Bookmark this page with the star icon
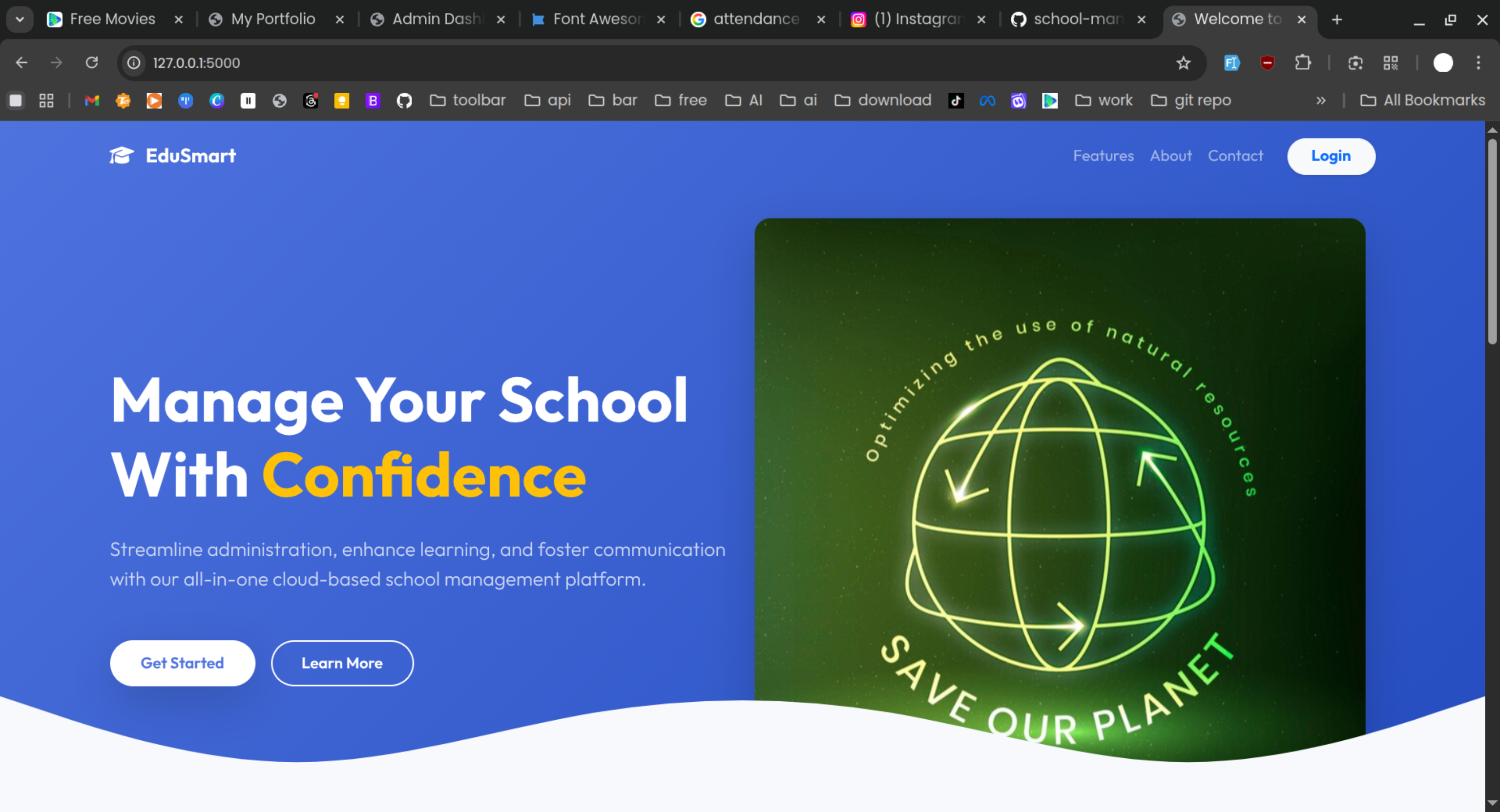Image resolution: width=1500 pixels, height=812 pixels. coord(1183,63)
